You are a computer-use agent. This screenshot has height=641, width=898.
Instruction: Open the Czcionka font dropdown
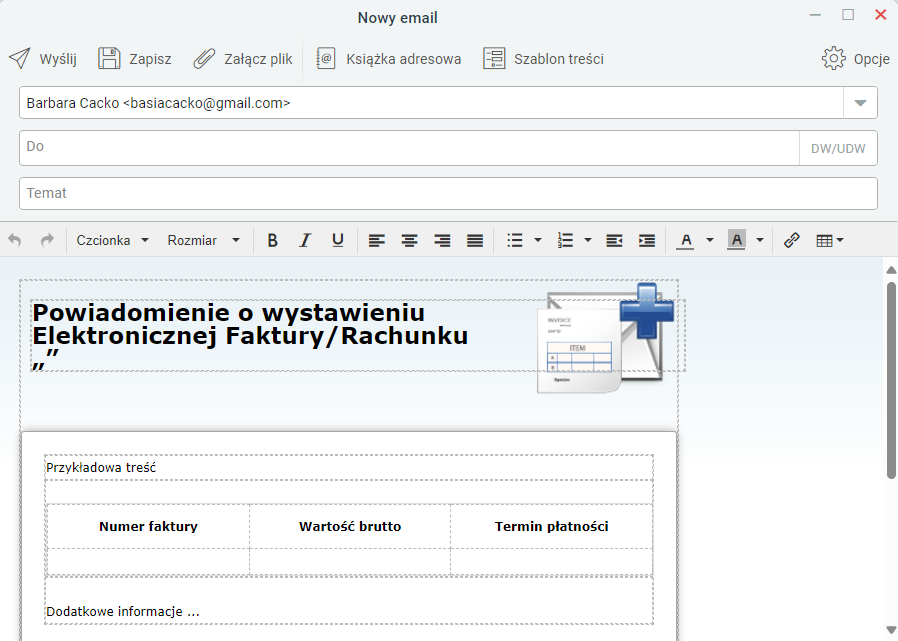coord(113,240)
